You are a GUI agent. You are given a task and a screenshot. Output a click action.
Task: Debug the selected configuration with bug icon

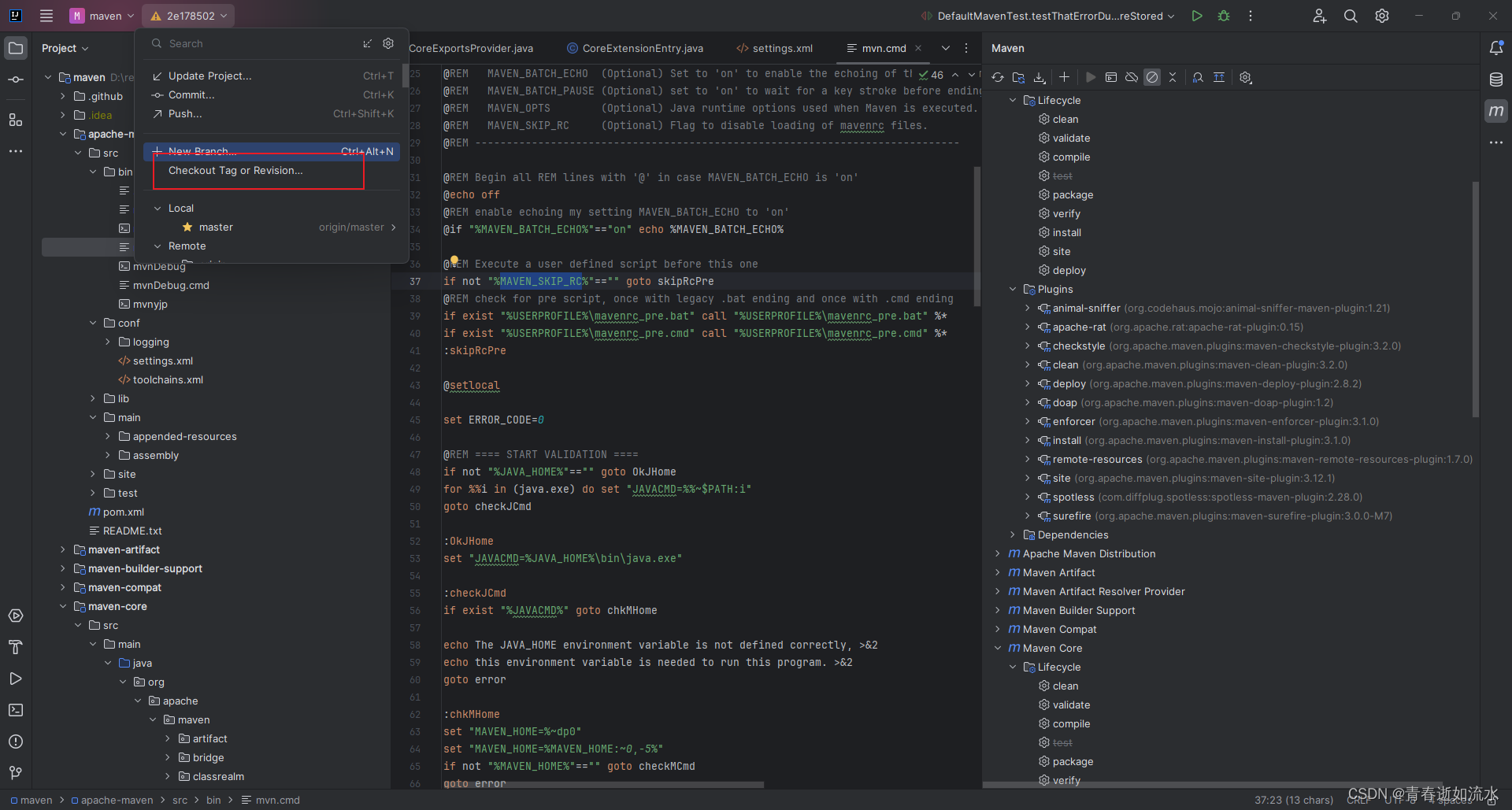pos(1224,16)
